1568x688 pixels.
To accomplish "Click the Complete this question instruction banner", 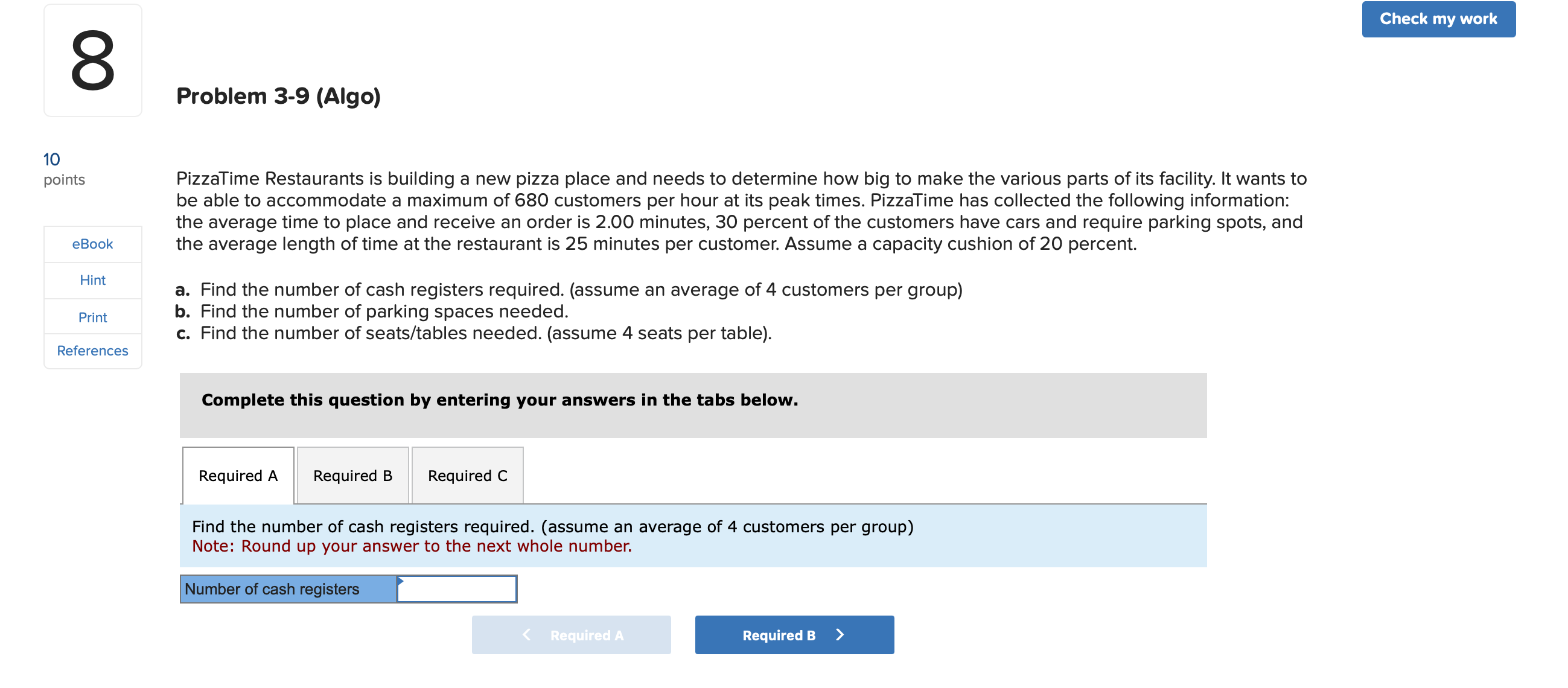I will [499, 400].
